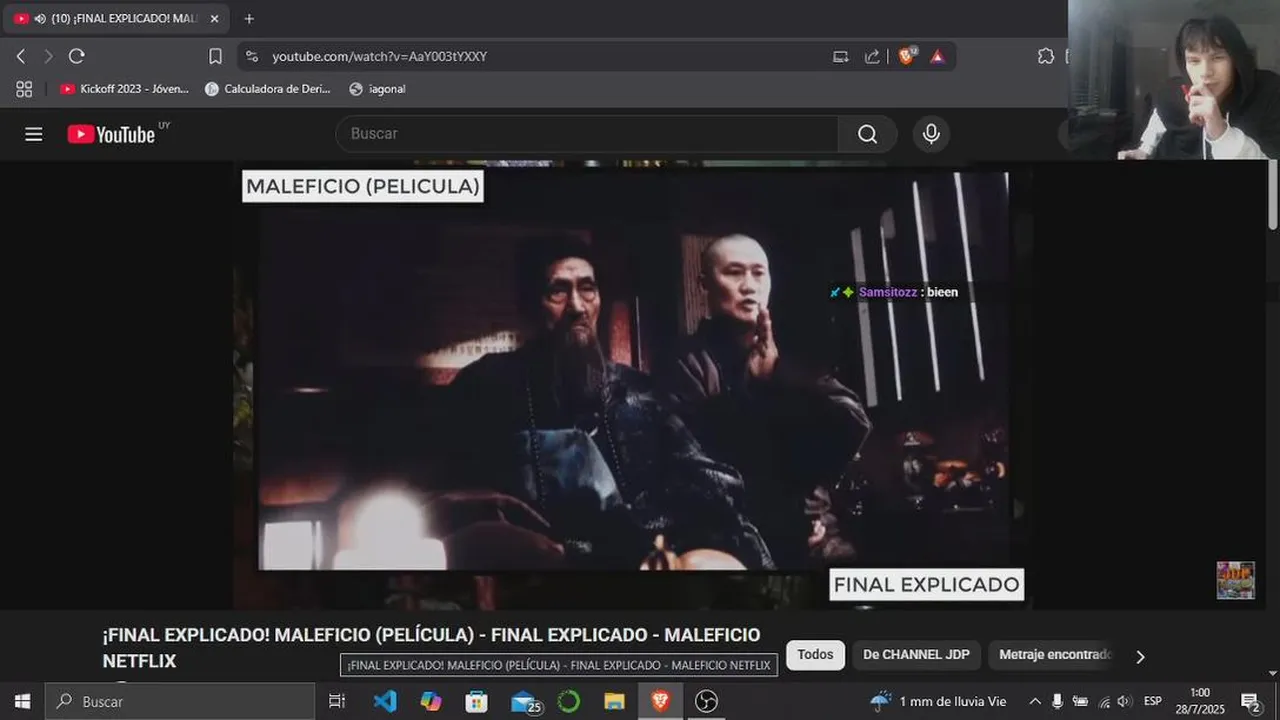
Task: Select the Todos filter chip
Action: coord(815,655)
